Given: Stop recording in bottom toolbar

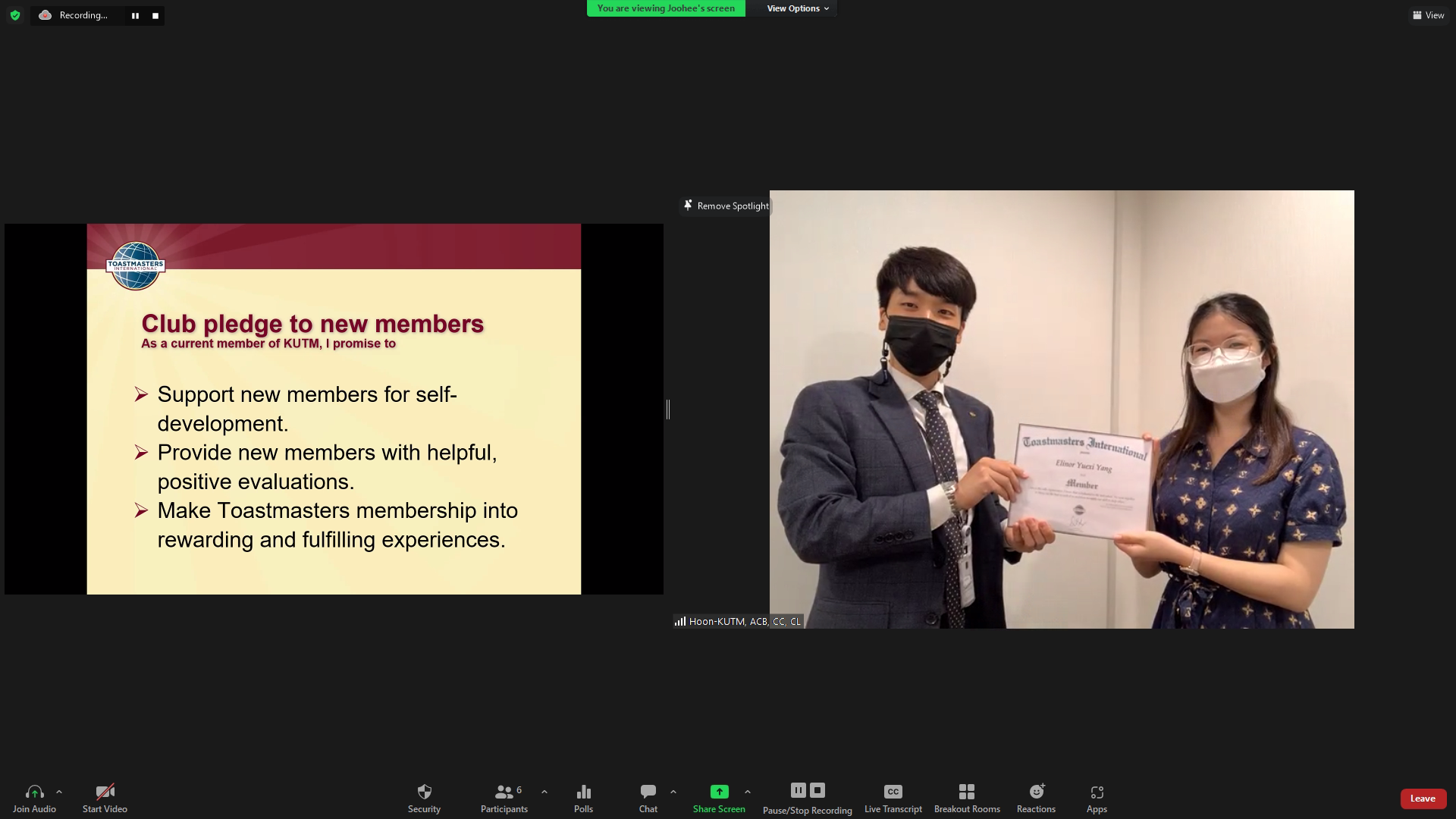Looking at the screenshot, I should coord(817,790).
